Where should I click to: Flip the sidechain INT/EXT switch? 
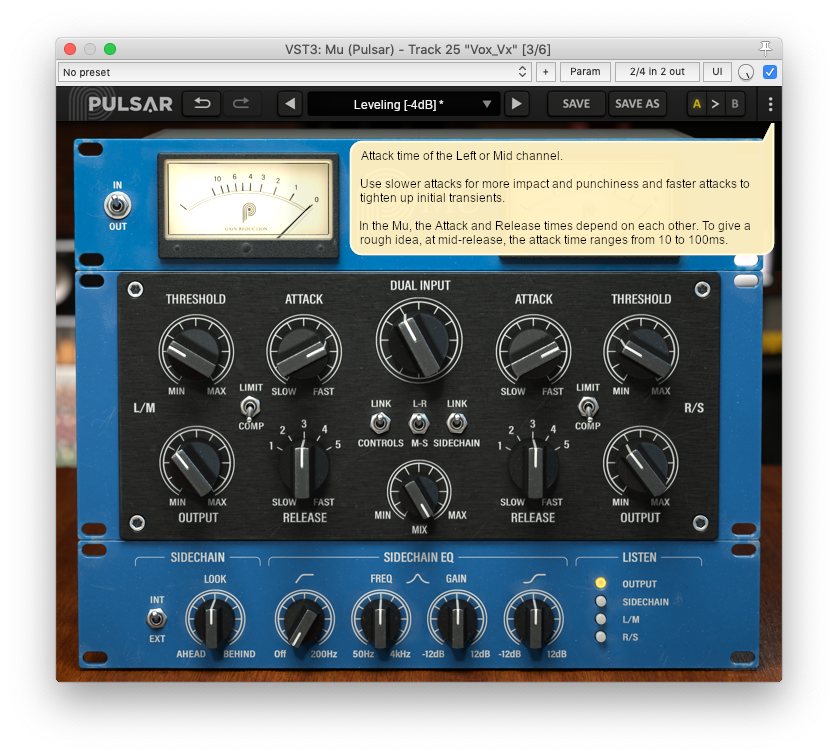pos(157,619)
